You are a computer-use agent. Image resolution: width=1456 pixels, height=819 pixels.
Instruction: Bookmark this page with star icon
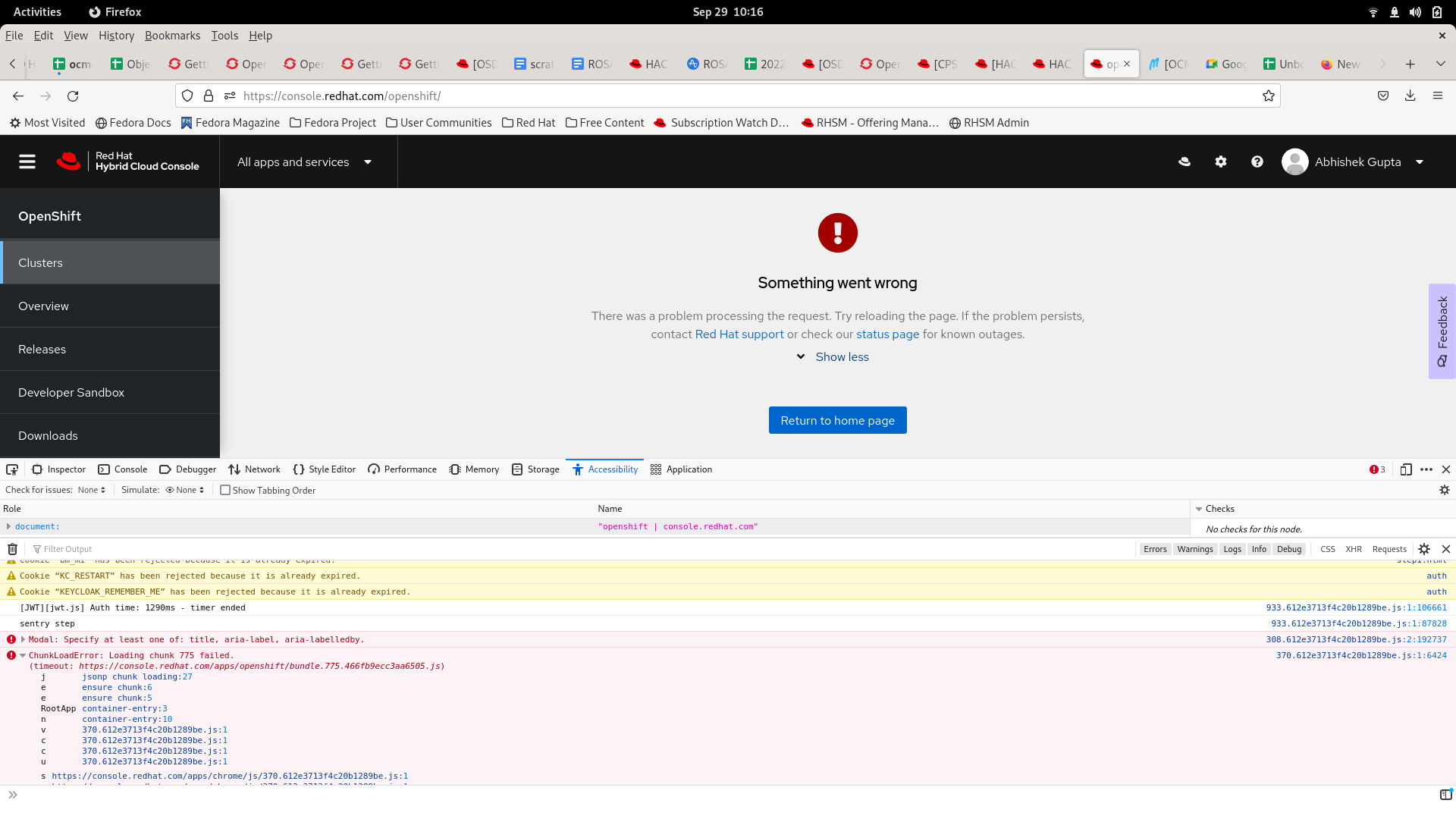tap(1268, 96)
